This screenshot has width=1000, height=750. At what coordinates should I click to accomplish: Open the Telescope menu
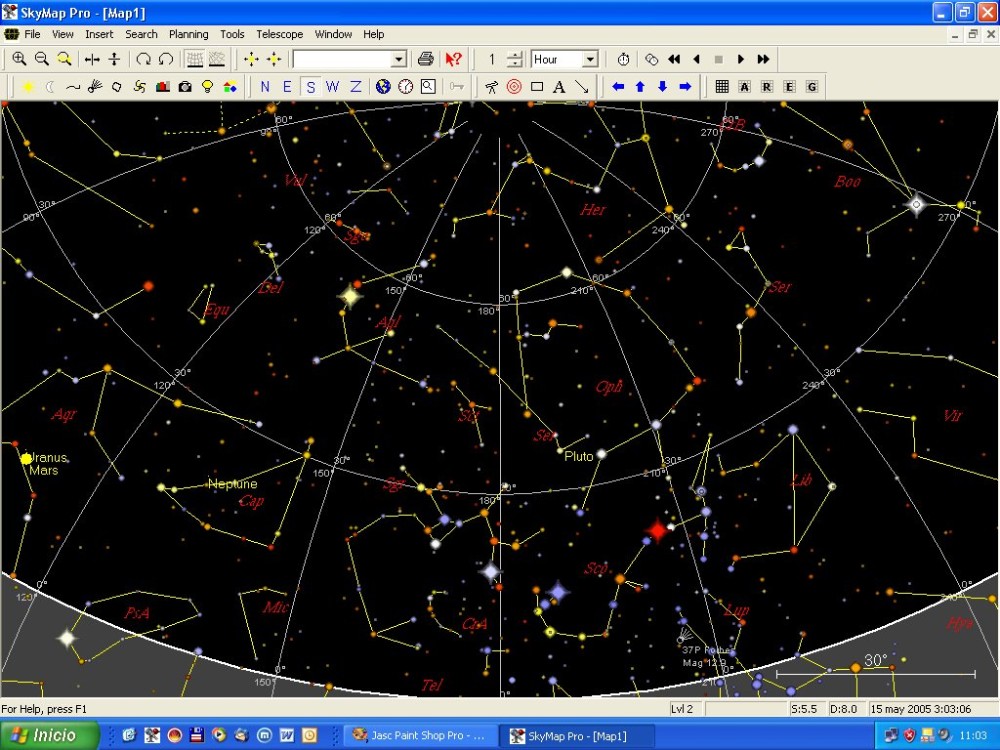tap(279, 34)
